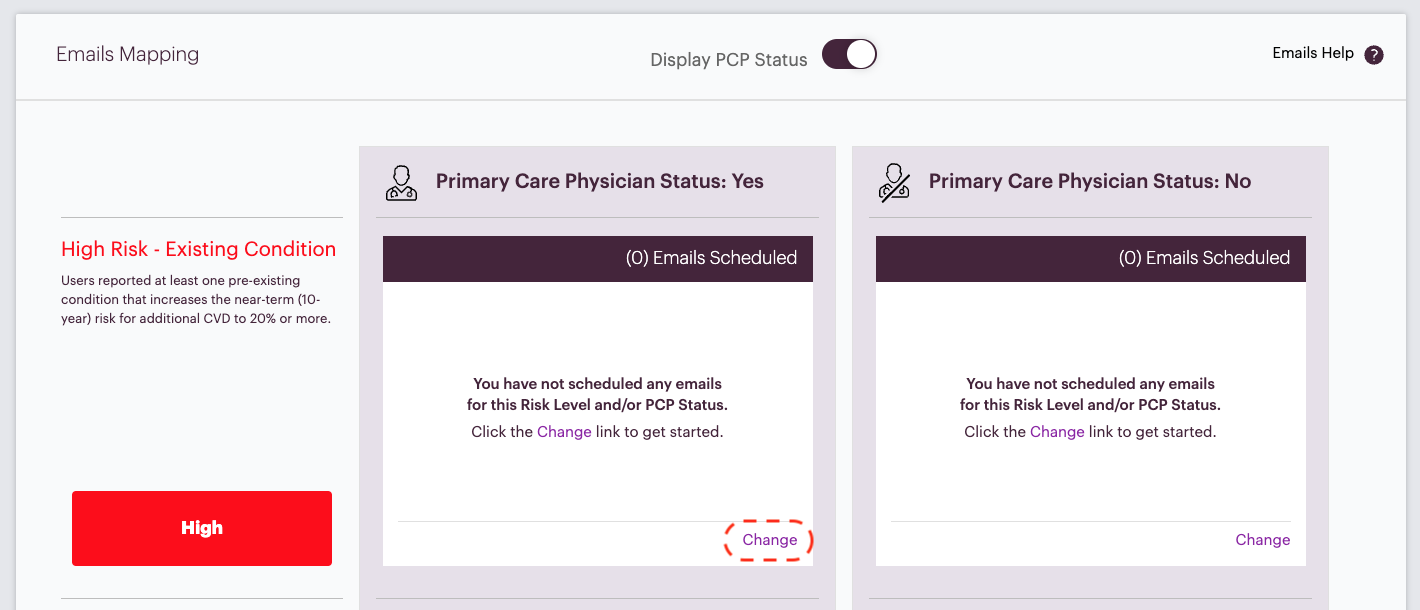Click the Emails Scheduled header under PCP Yes
Screen dimensions: 1420x610
point(598,258)
